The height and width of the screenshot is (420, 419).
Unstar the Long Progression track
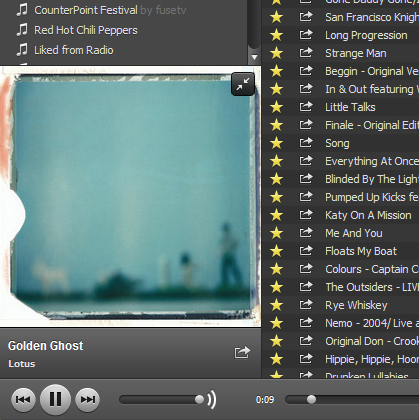tap(277, 35)
